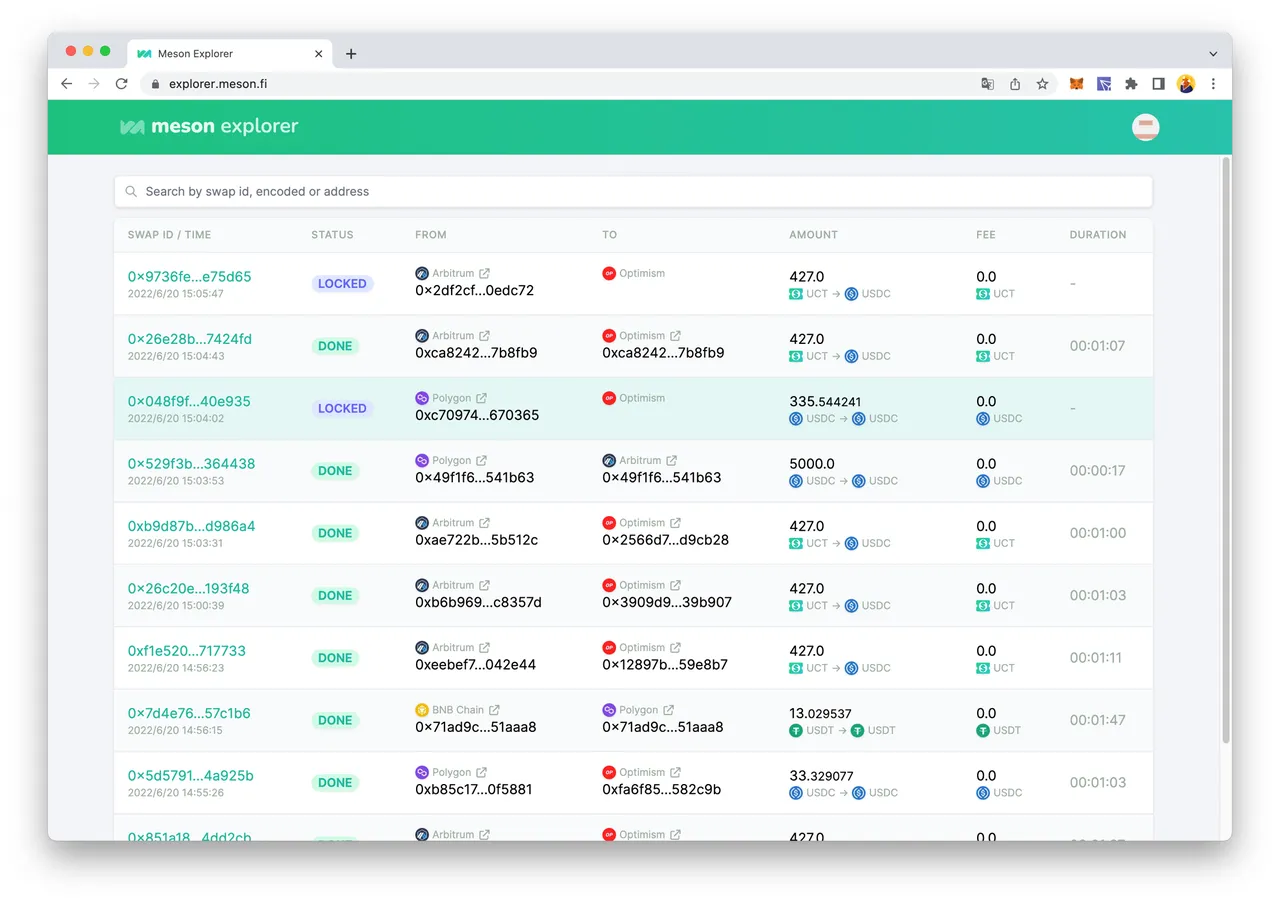Viewport: 1280px width, 904px height.
Task: Click to address 0xfa6f85...582c9b
Action: (x=661, y=789)
